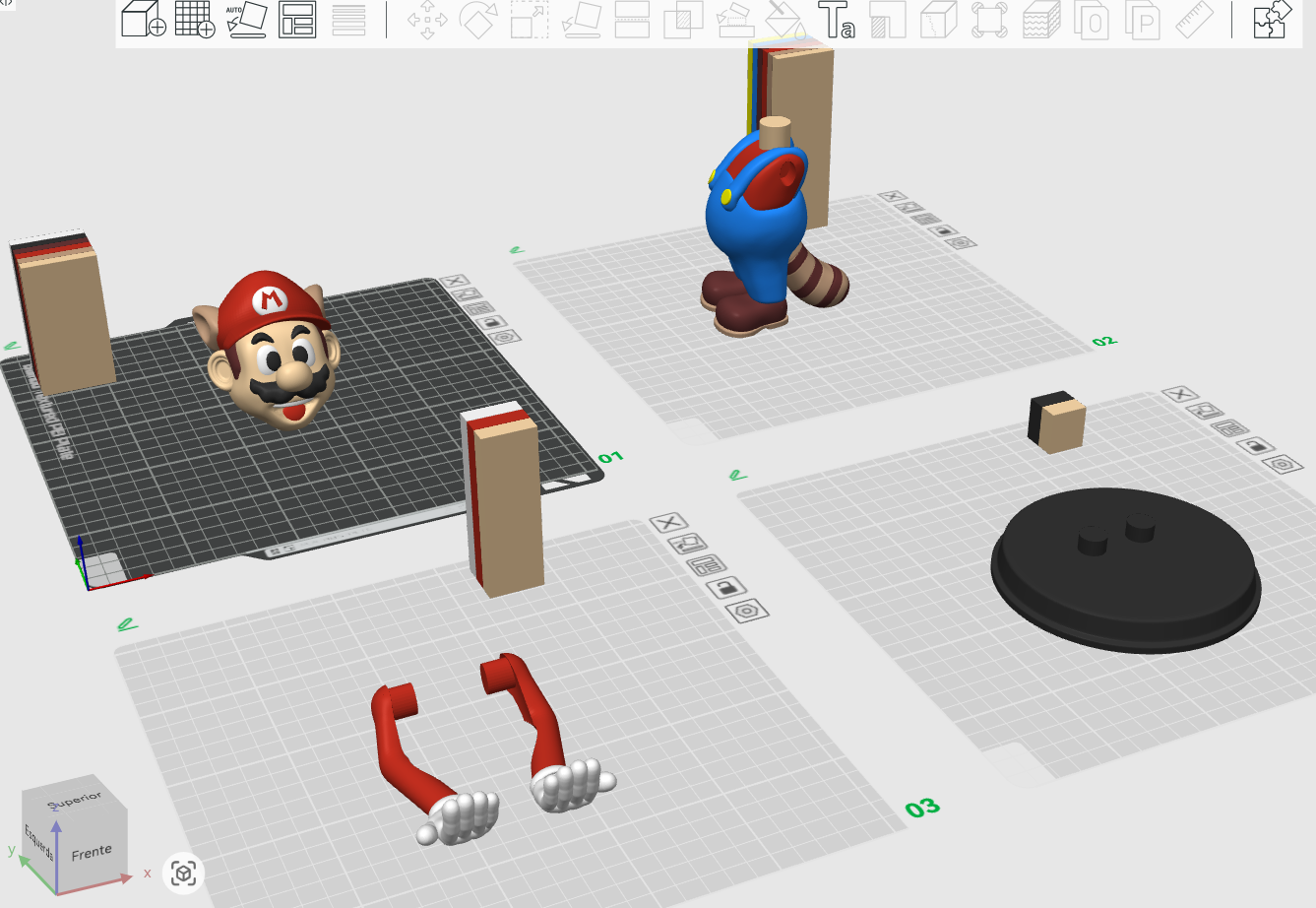Screen dimensions: 1316x908
Task: Open plate 01 settings gear
Action: (506, 337)
